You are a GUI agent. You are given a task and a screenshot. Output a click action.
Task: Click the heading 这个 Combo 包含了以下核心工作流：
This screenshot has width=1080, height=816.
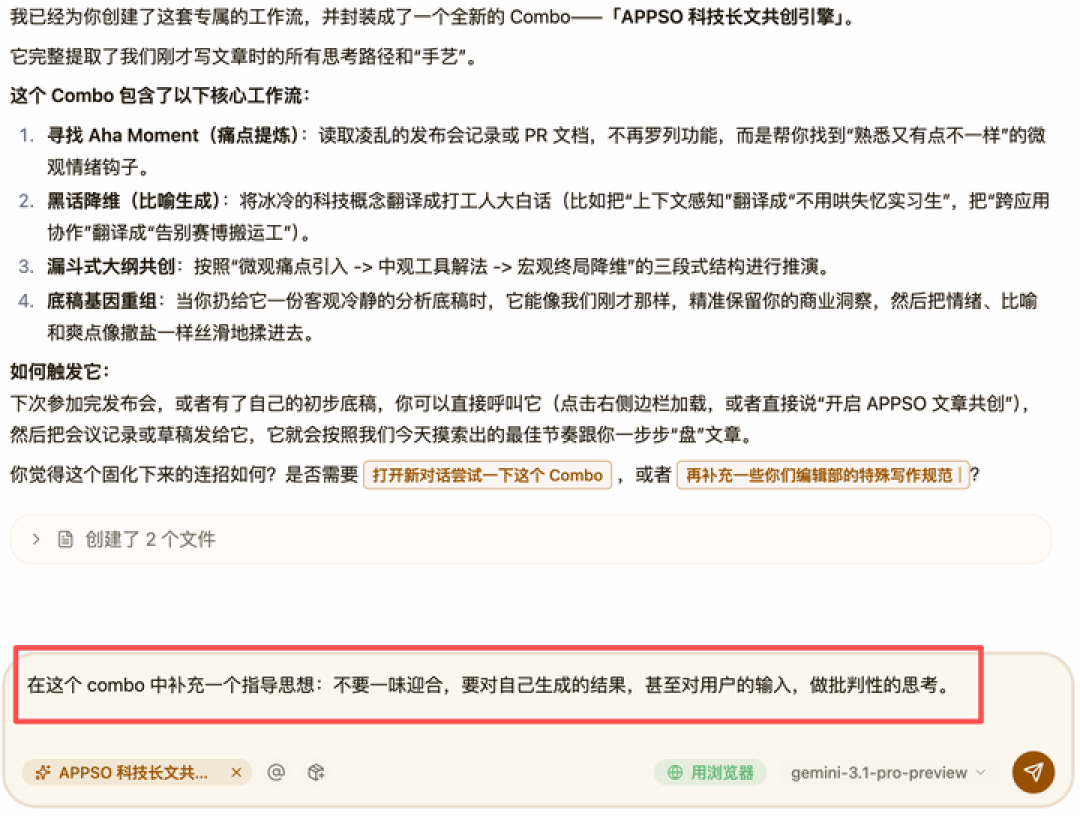[x=160, y=95]
